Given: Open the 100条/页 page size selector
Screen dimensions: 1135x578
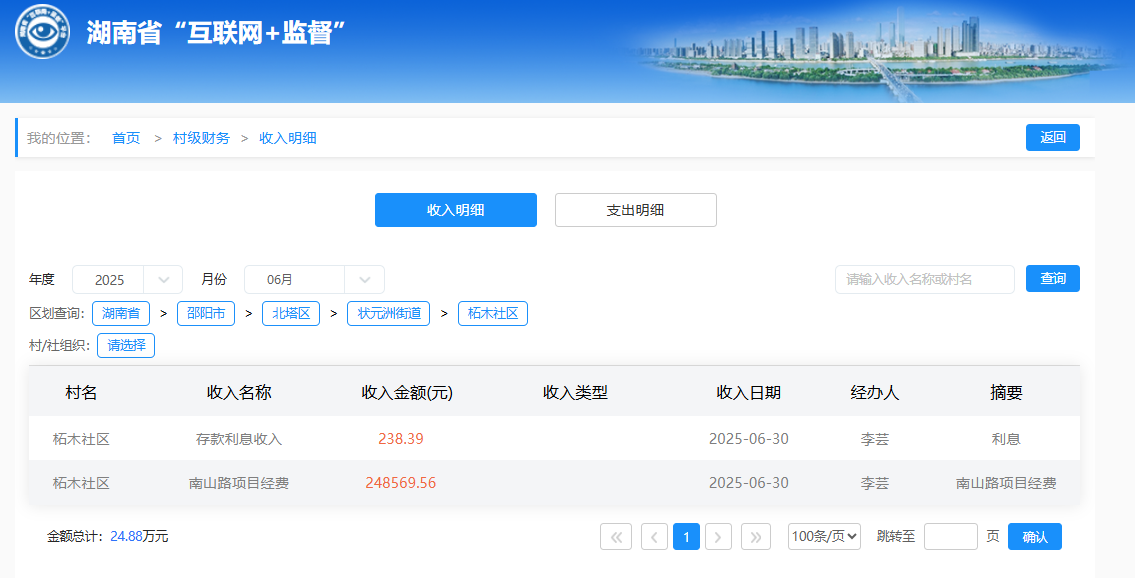Looking at the screenshot, I should tap(824, 537).
